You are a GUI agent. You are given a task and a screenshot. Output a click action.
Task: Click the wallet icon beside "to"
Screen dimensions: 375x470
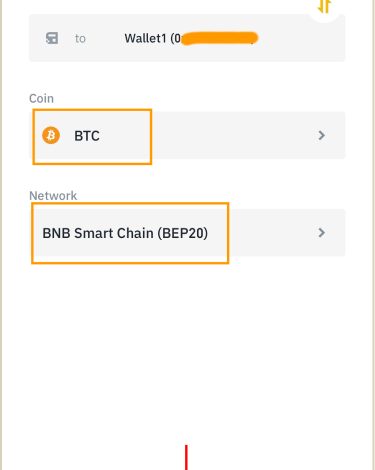(52, 38)
